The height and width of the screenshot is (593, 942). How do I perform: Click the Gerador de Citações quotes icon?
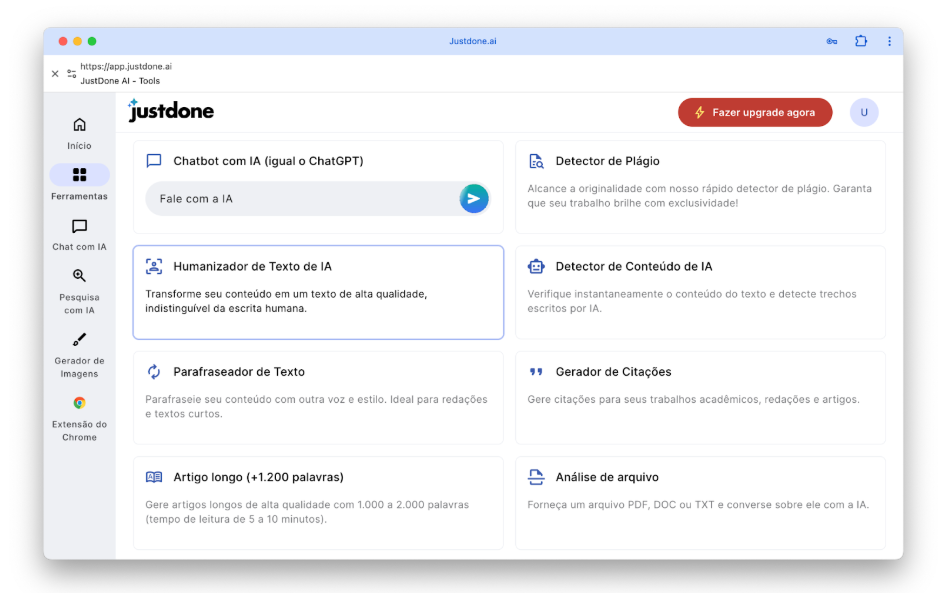click(536, 372)
